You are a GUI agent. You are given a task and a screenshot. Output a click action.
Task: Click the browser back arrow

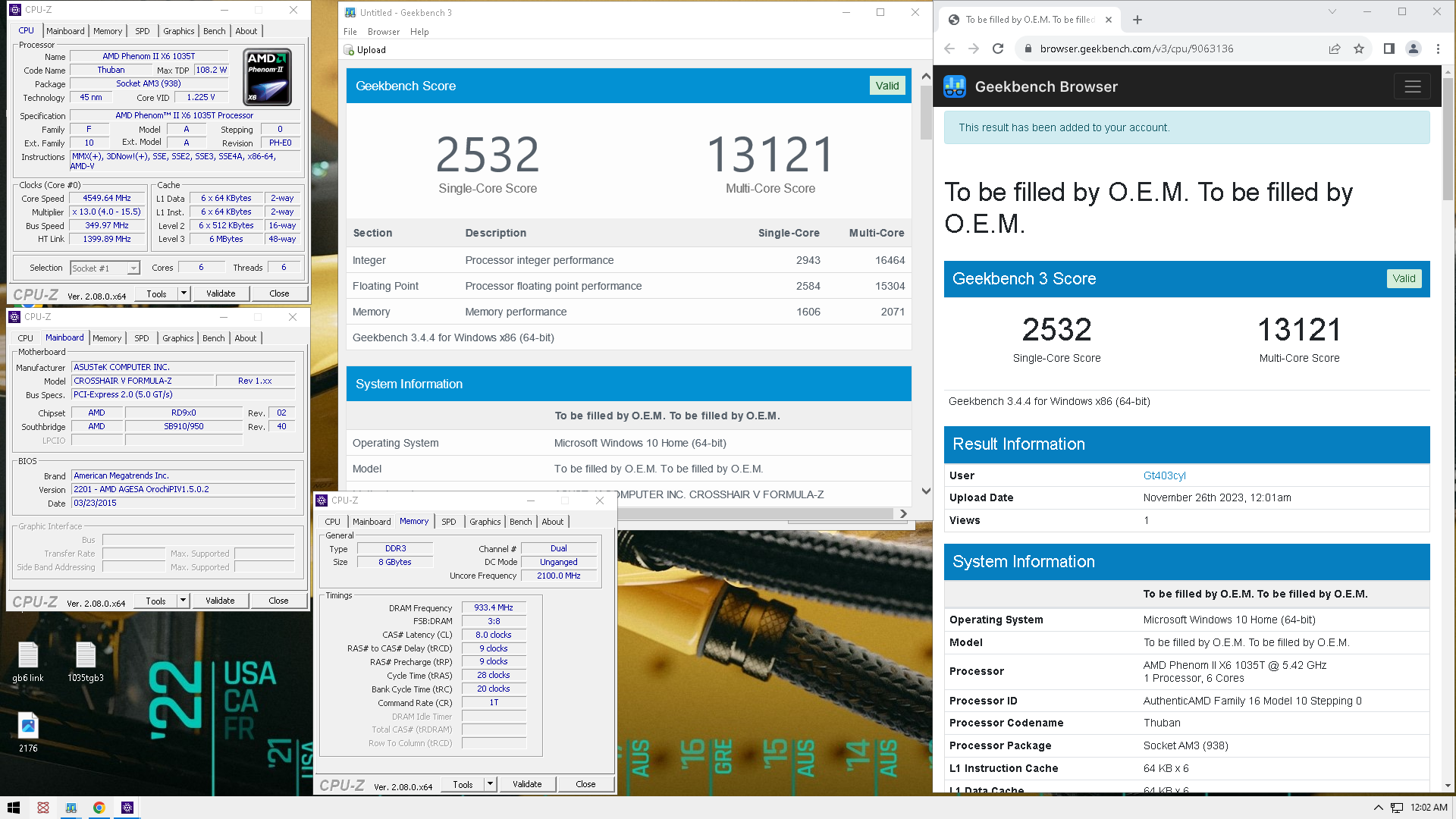pyautogui.click(x=949, y=49)
